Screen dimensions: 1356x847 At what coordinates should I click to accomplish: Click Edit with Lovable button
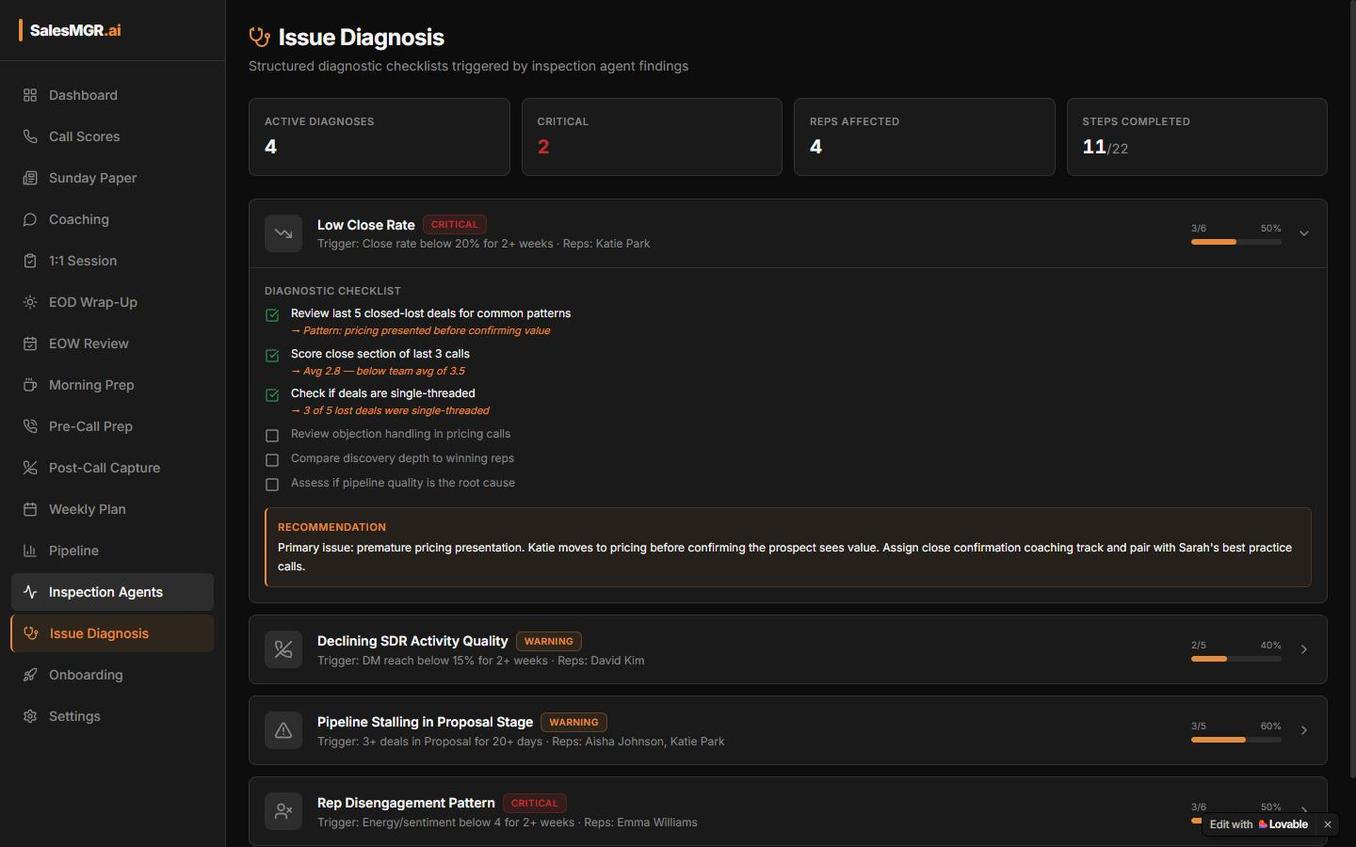click(1258, 825)
